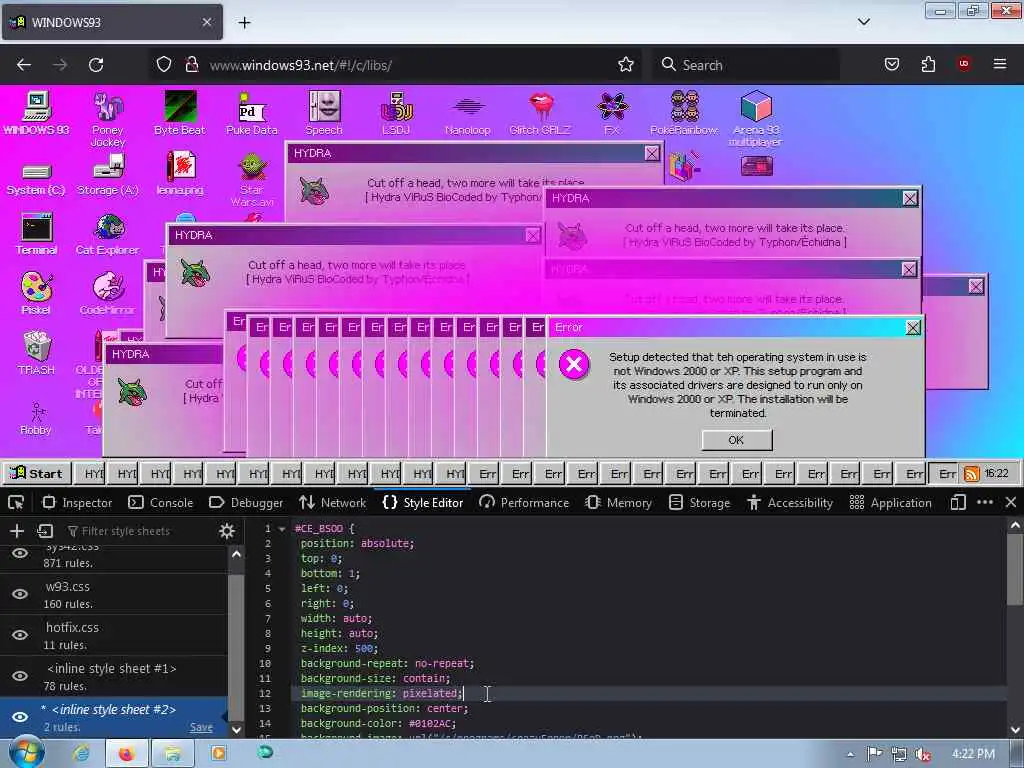Switch to the Network tab
This screenshot has width=1024, height=768.
pyautogui.click(x=332, y=502)
